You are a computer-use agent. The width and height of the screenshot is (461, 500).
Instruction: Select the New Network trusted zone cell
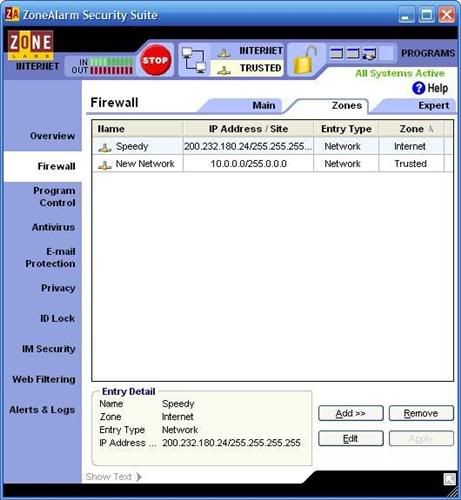click(x=411, y=164)
